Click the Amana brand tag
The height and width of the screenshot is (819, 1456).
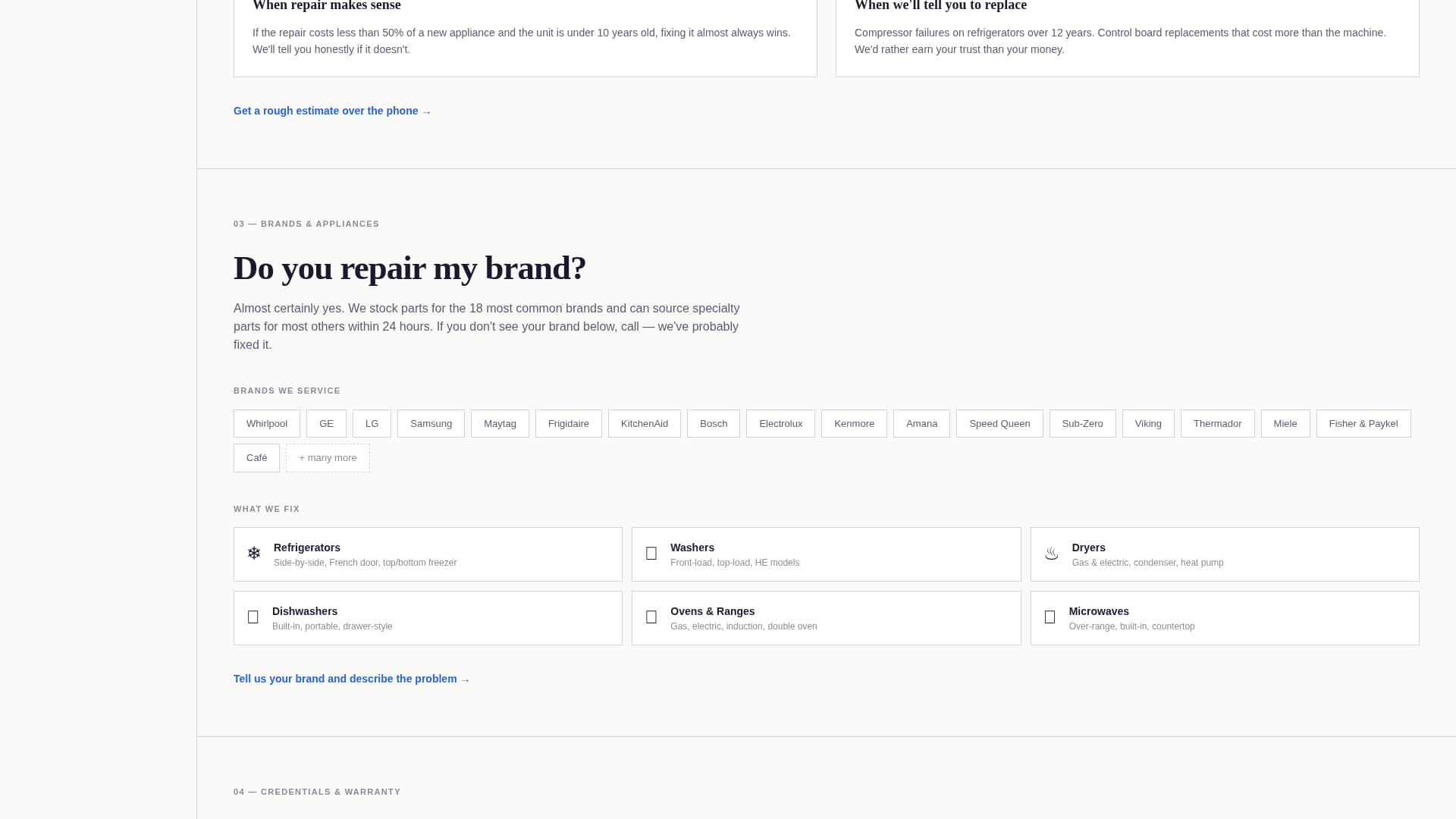click(921, 424)
